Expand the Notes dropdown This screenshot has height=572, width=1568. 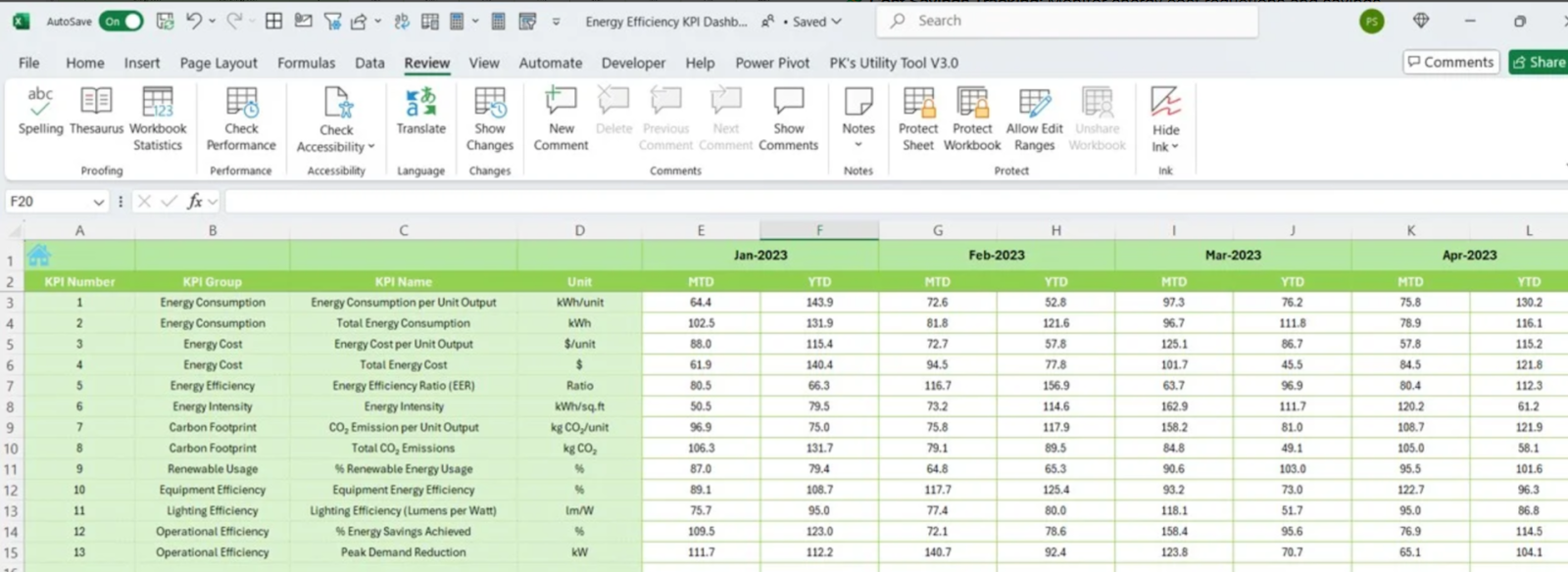858,145
